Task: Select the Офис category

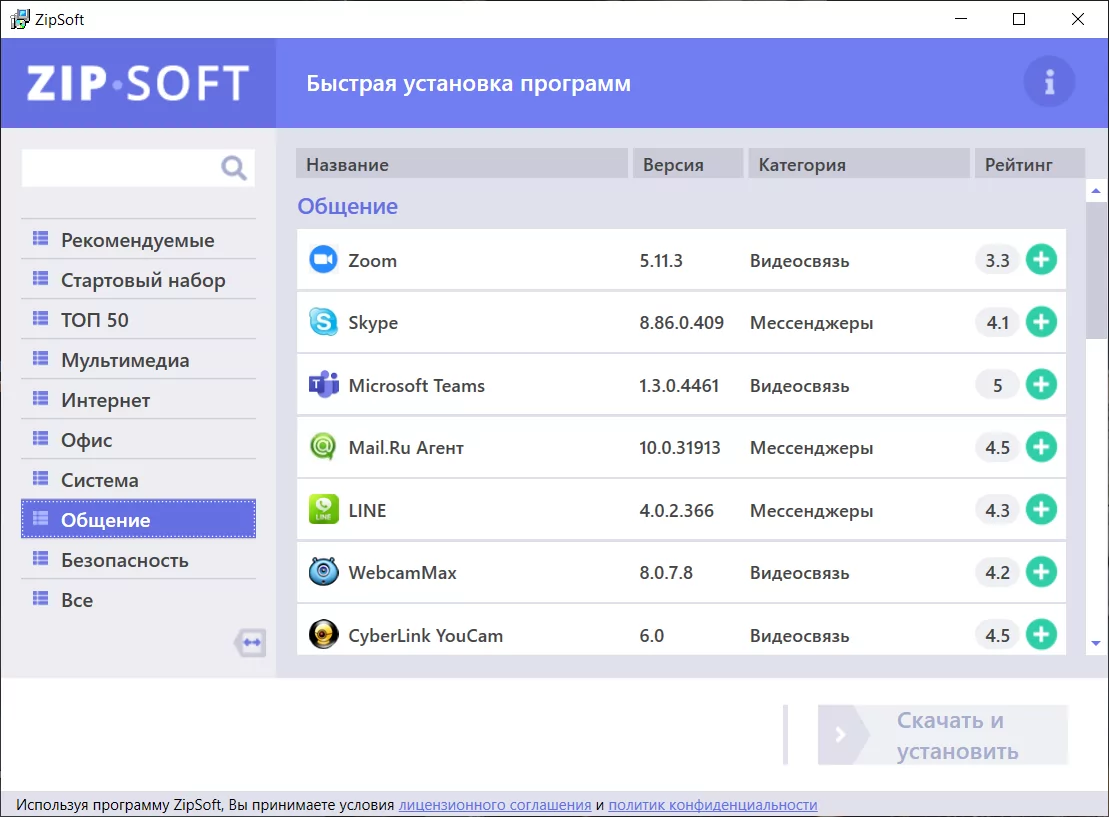Action: pyautogui.click(x=139, y=440)
